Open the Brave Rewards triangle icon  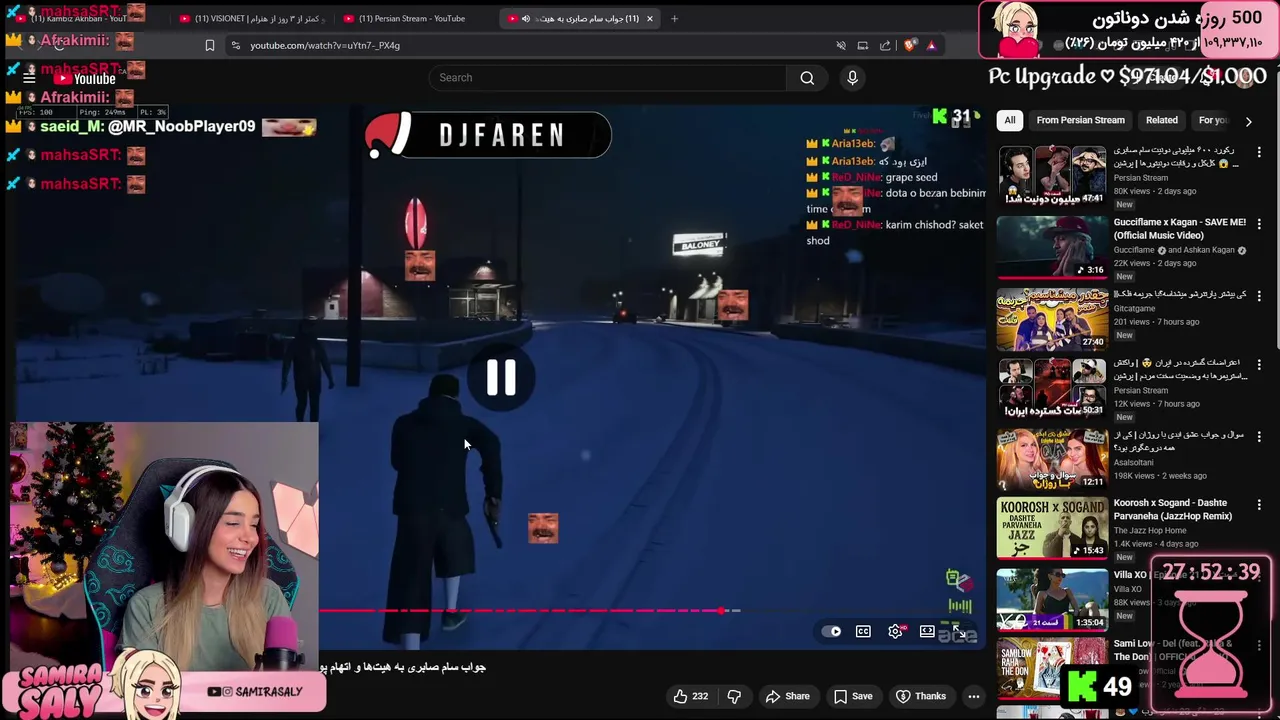click(x=931, y=45)
